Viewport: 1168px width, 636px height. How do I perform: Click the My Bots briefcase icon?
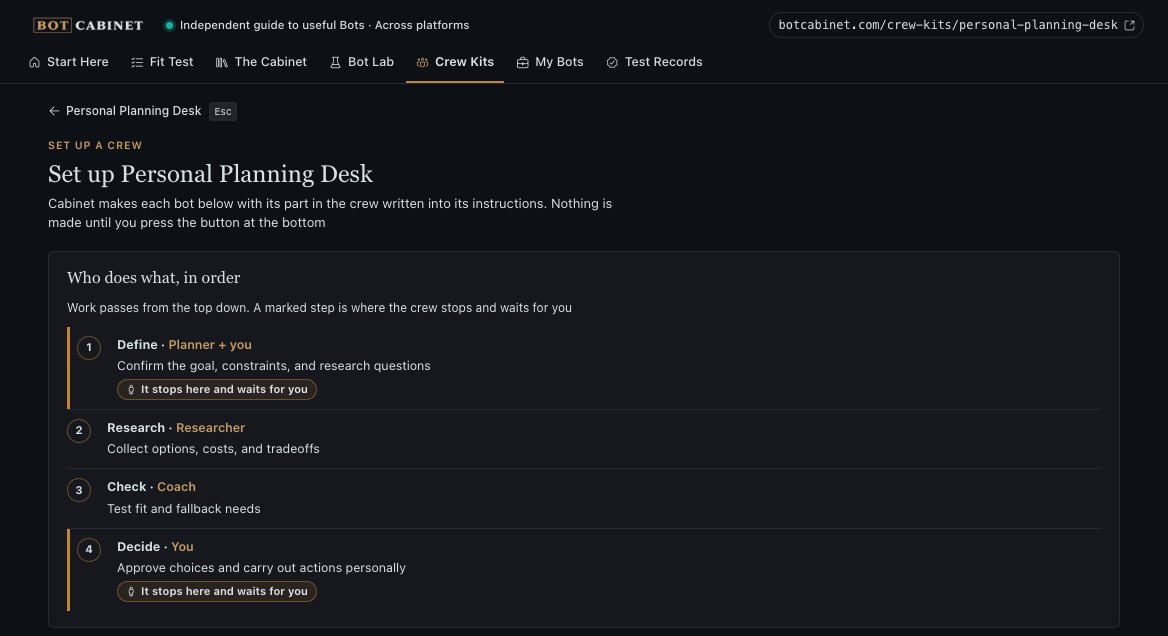[x=523, y=63]
